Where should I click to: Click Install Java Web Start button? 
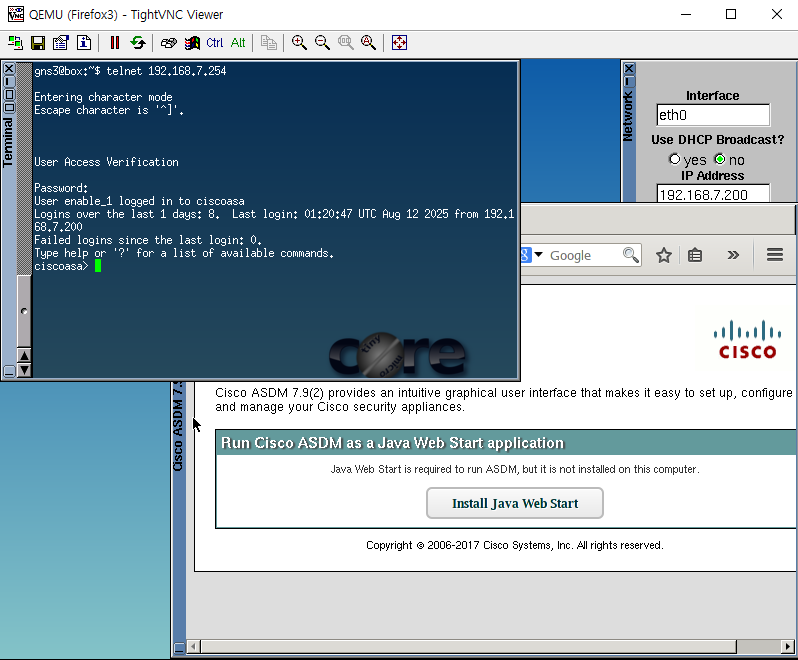pos(515,503)
